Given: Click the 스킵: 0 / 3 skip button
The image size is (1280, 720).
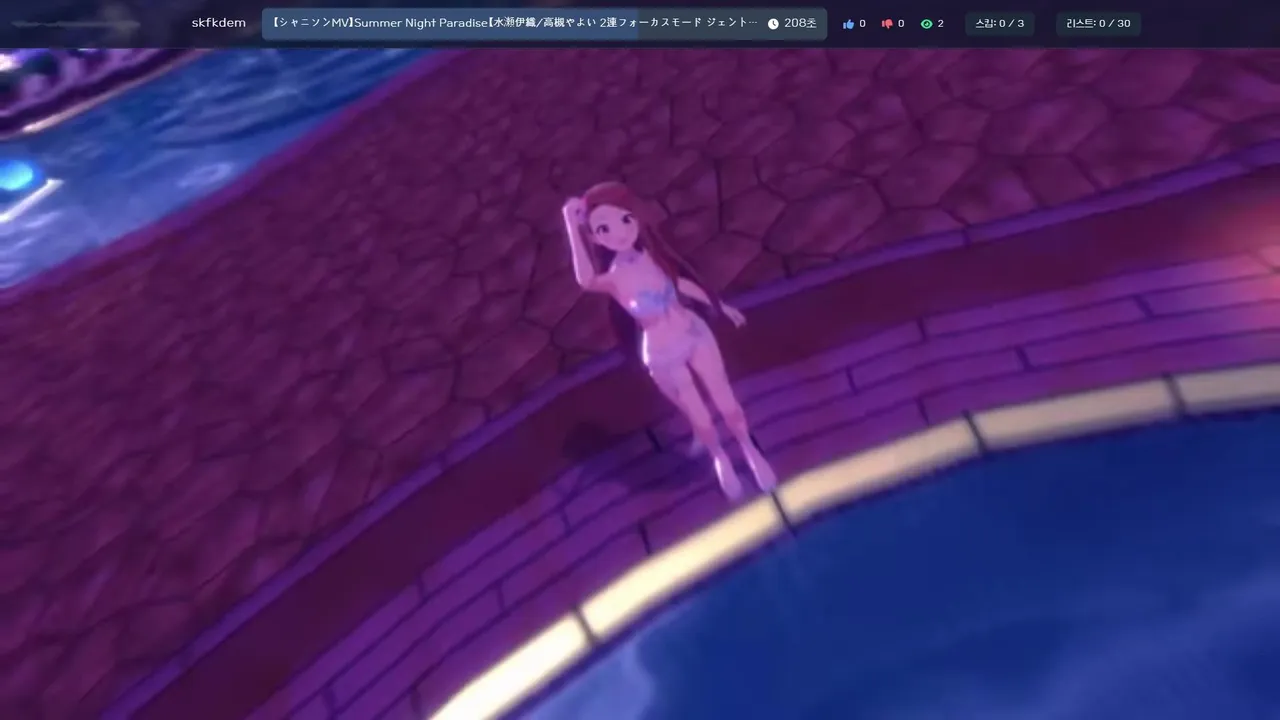Looking at the screenshot, I should (1000, 24).
